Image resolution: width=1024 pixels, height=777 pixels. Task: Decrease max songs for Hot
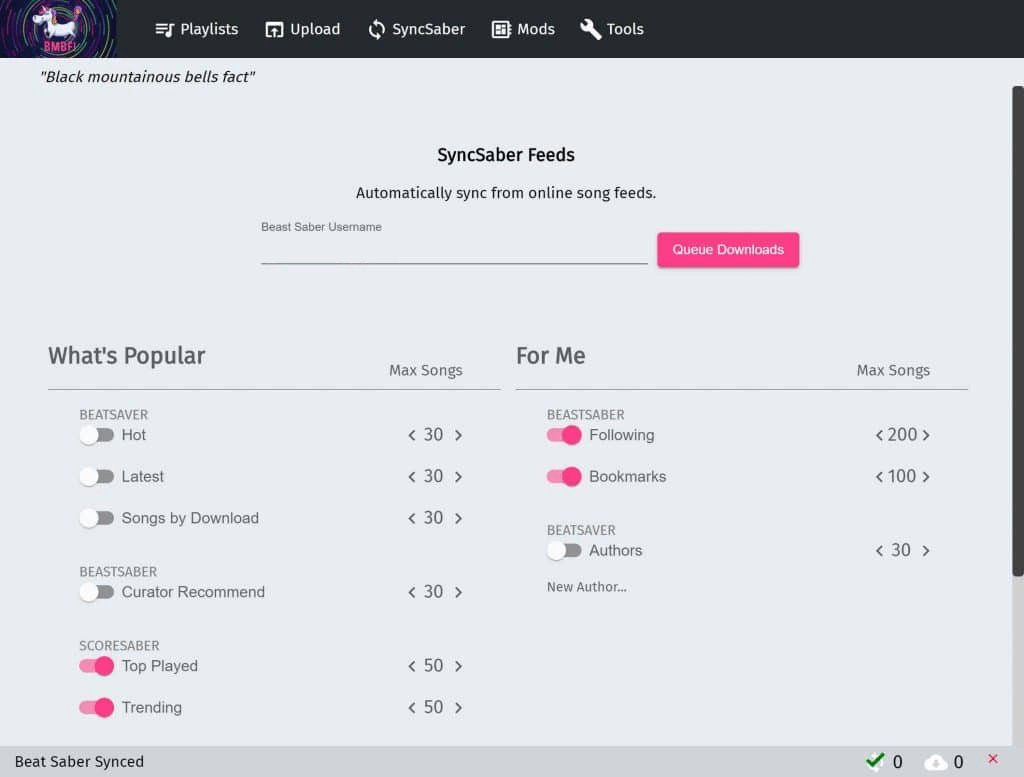(411, 436)
